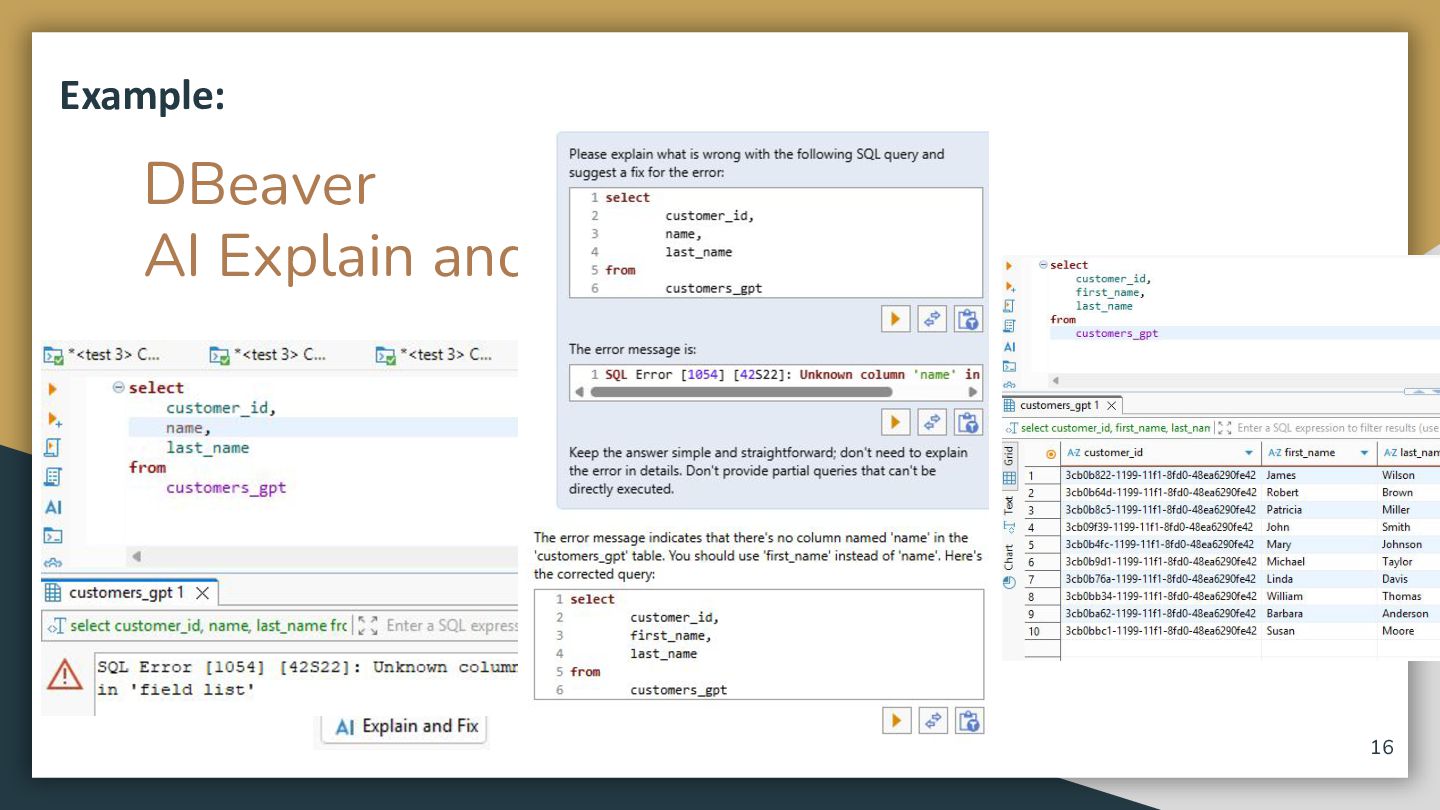Click execute script icon in failing-query editor
1440x810 pixels.
(54, 447)
